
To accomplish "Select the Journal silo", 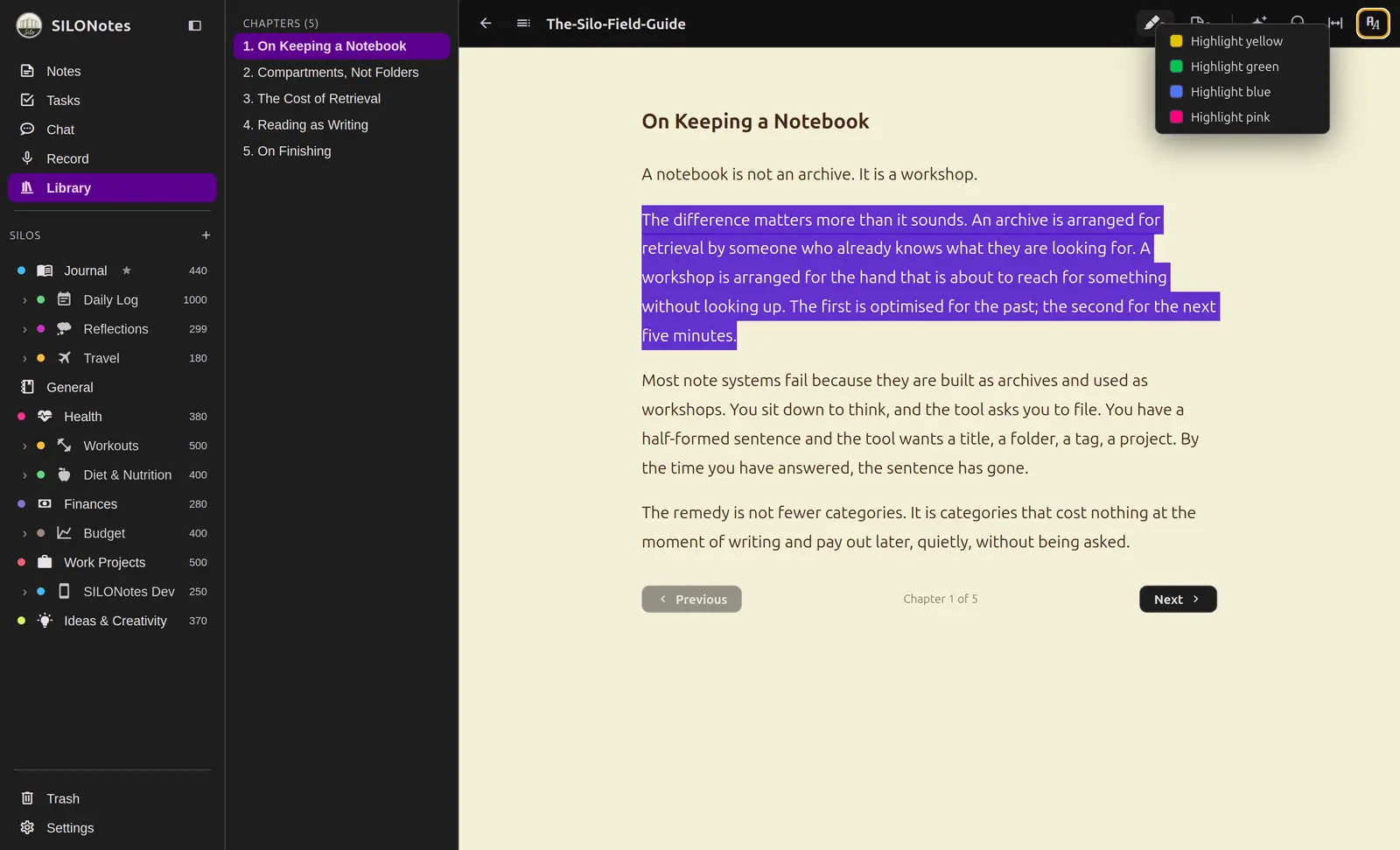I will [112, 270].
